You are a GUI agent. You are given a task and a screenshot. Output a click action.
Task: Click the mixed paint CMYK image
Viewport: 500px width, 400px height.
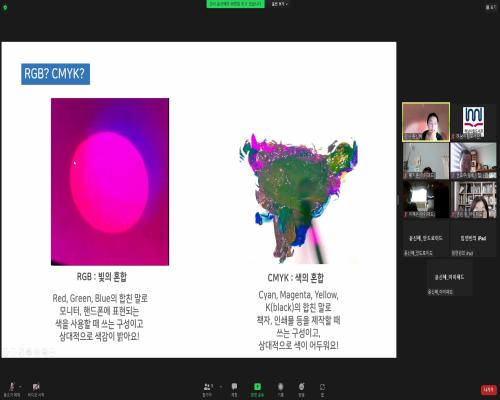[x=299, y=198]
